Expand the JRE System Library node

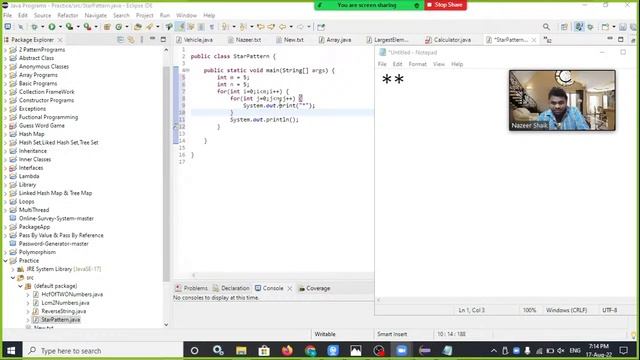click(x=13, y=269)
